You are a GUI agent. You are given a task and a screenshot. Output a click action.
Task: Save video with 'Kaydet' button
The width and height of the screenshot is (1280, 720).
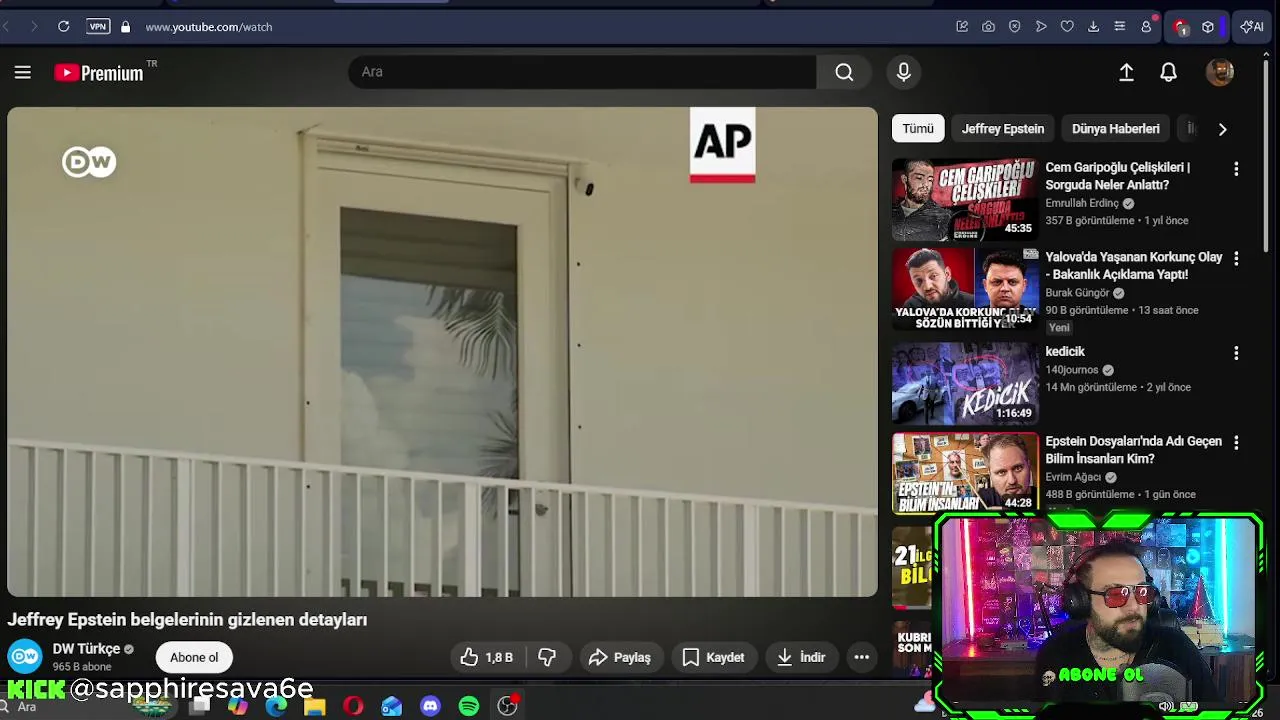click(713, 657)
